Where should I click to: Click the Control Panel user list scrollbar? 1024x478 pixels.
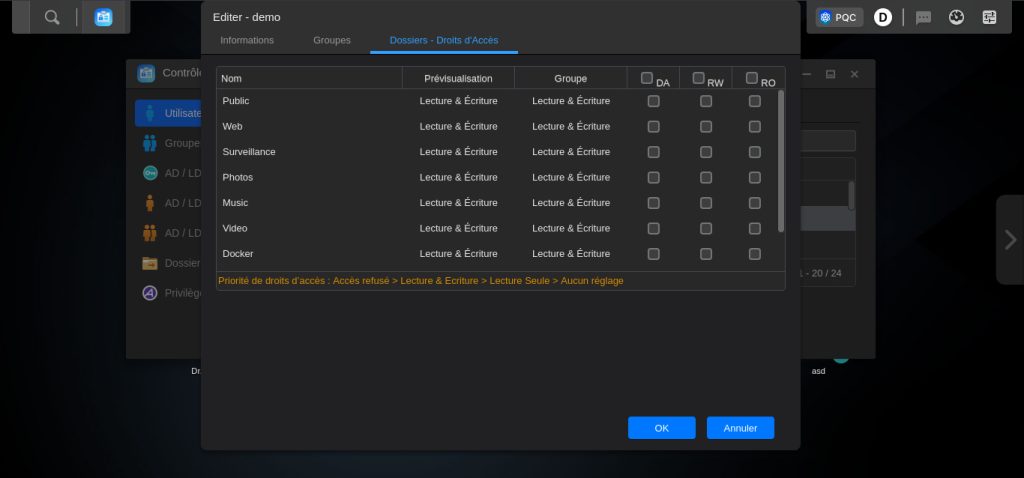pos(851,195)
